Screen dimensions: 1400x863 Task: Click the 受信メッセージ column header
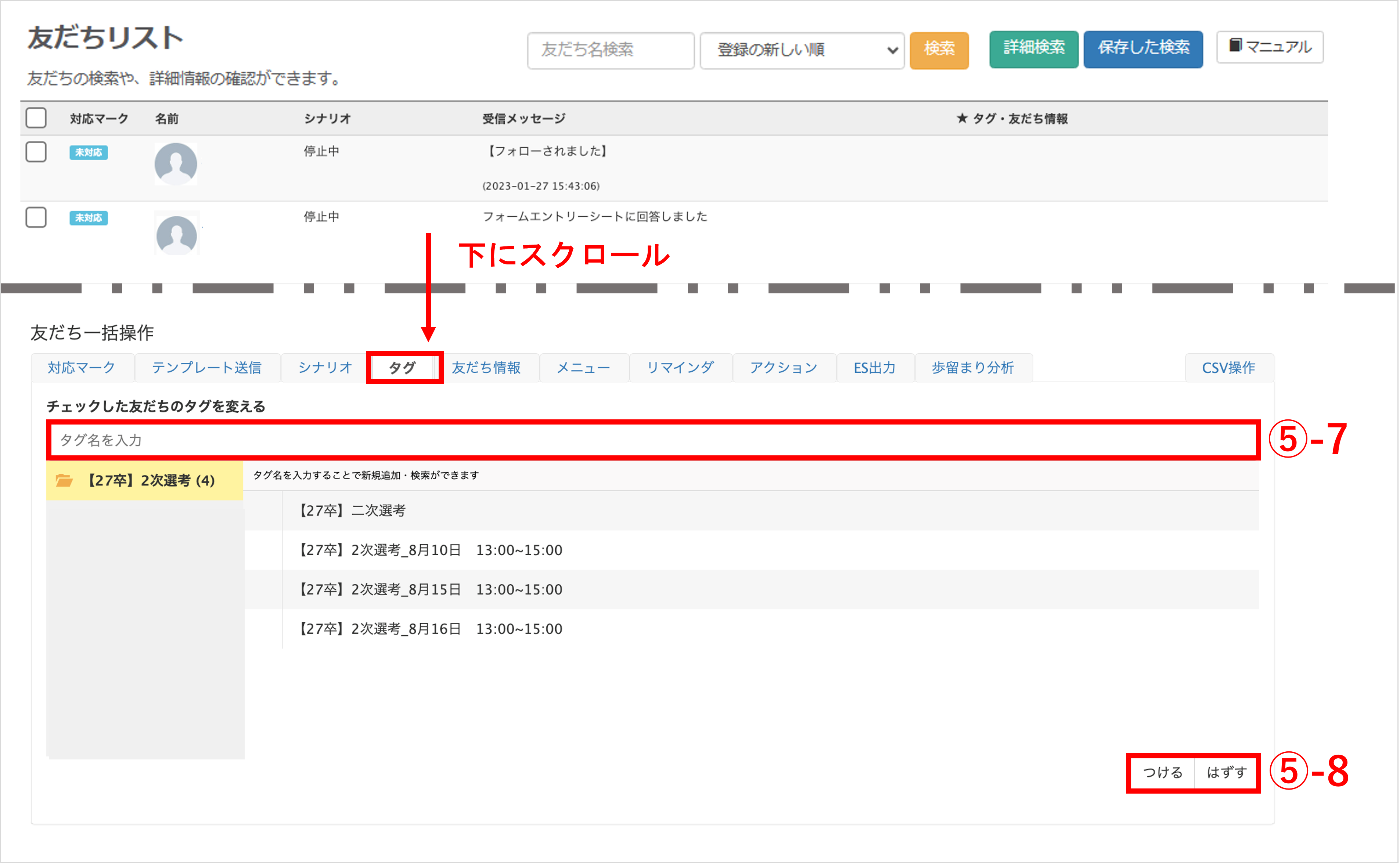coord(523,119)
